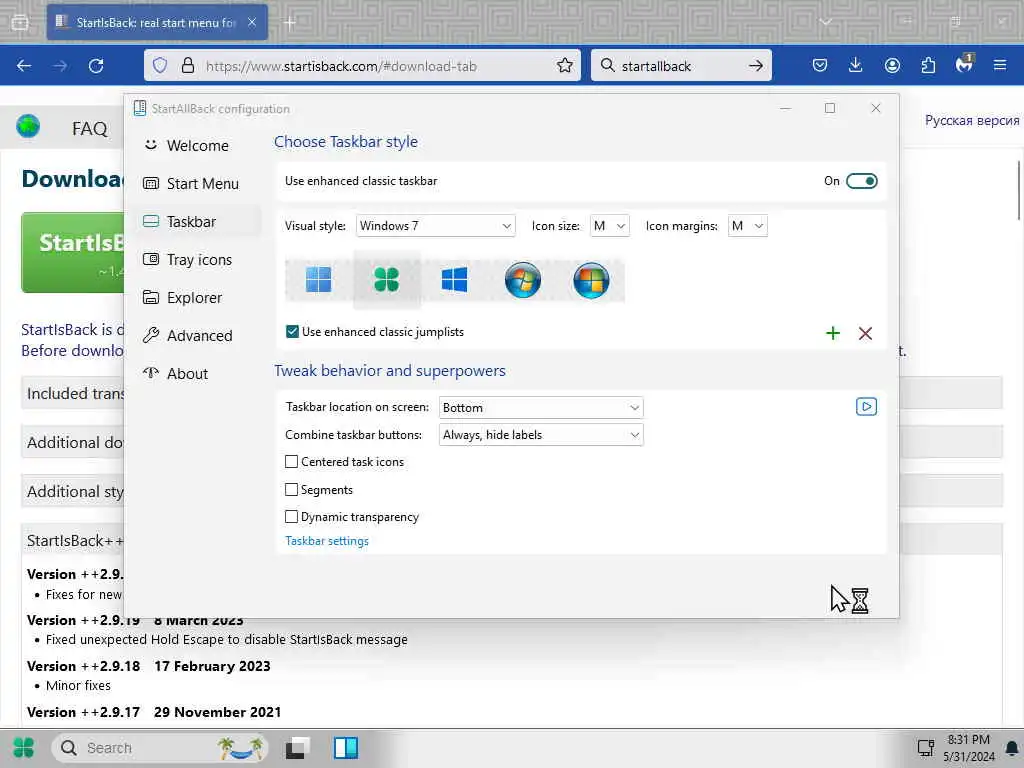Click the blue play preview icon
The image size is (1024, 768).
click(866, 407)
